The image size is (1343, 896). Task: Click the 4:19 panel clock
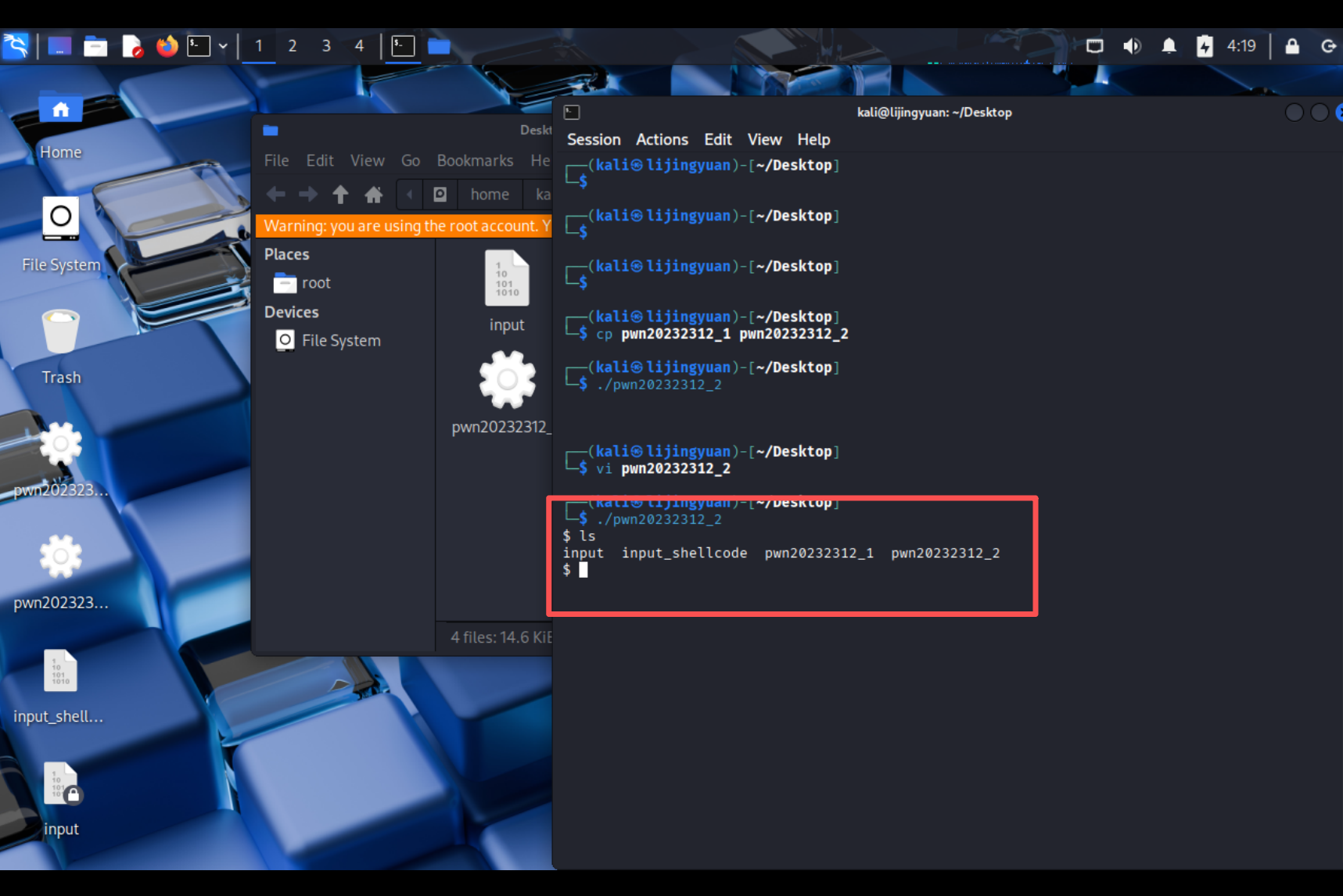point(1241,46)
